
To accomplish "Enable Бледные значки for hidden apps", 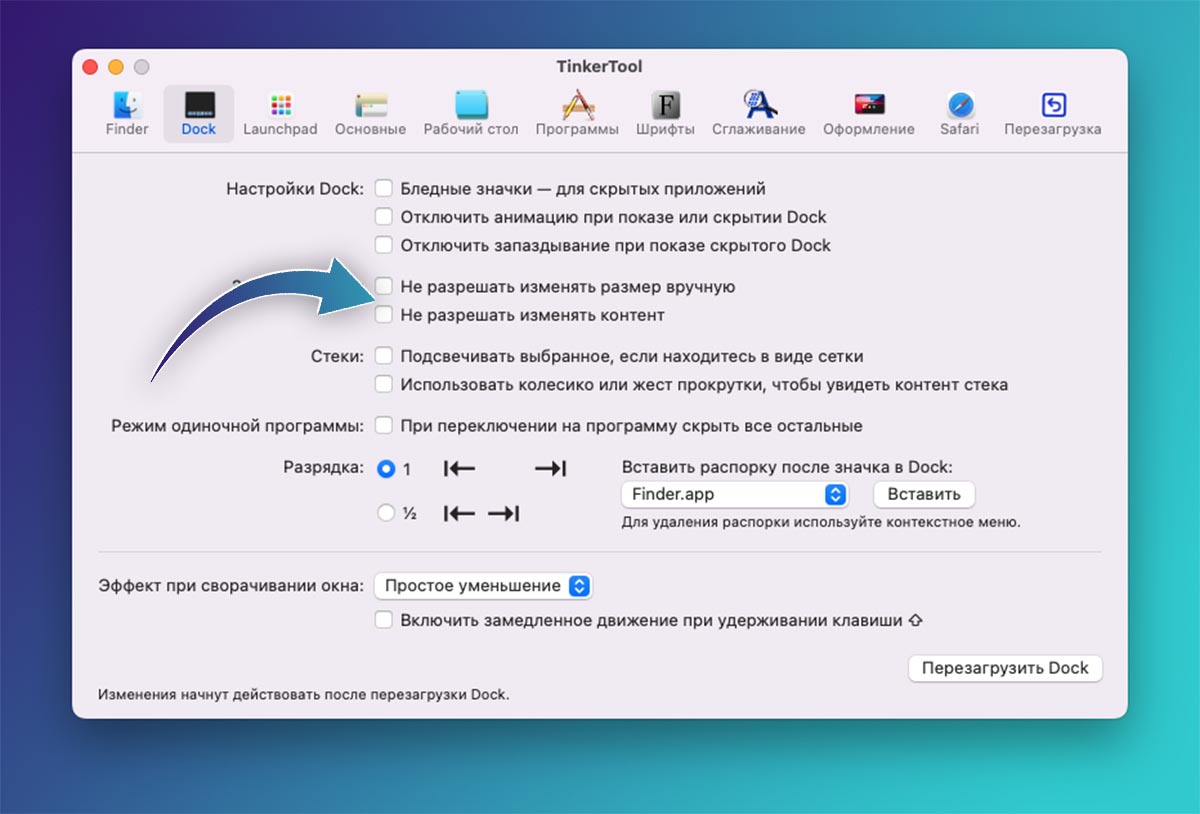I will (x=384, y=188).
